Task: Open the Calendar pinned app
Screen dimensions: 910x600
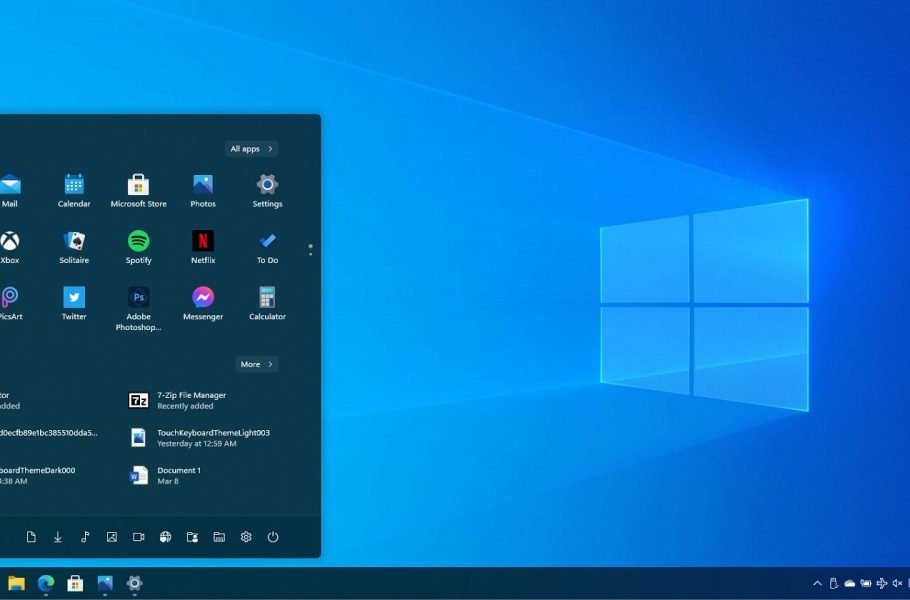Action: (x=74, y=190)
